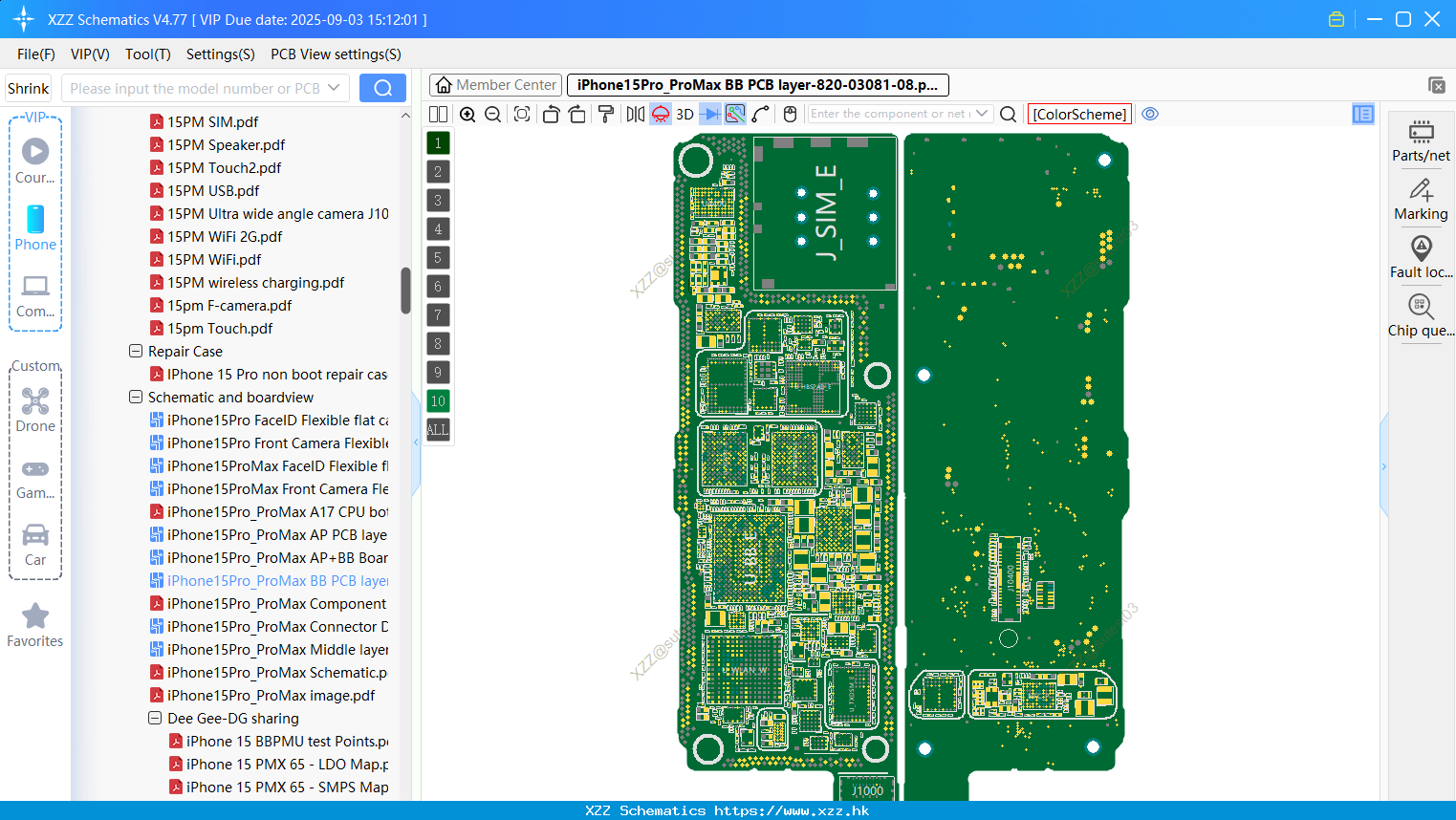
Task: Click the blue model search button
Action: (x=382, y=88)
